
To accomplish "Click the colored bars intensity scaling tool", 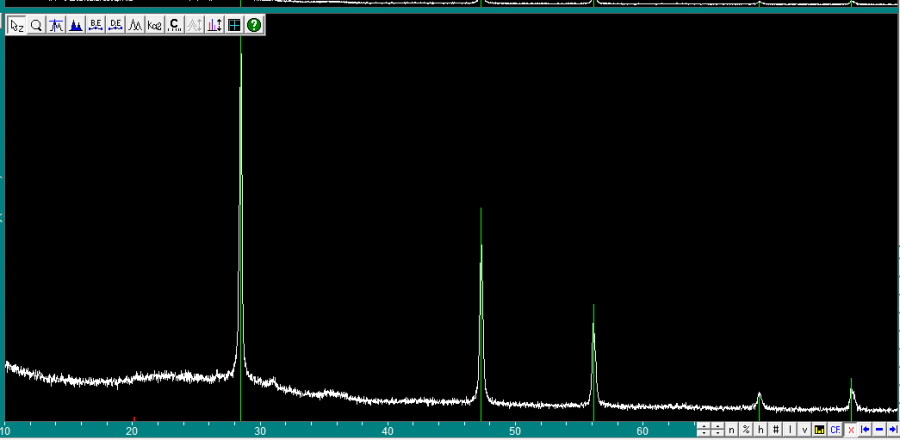I will pyautogui.click(x=214, y=25).
